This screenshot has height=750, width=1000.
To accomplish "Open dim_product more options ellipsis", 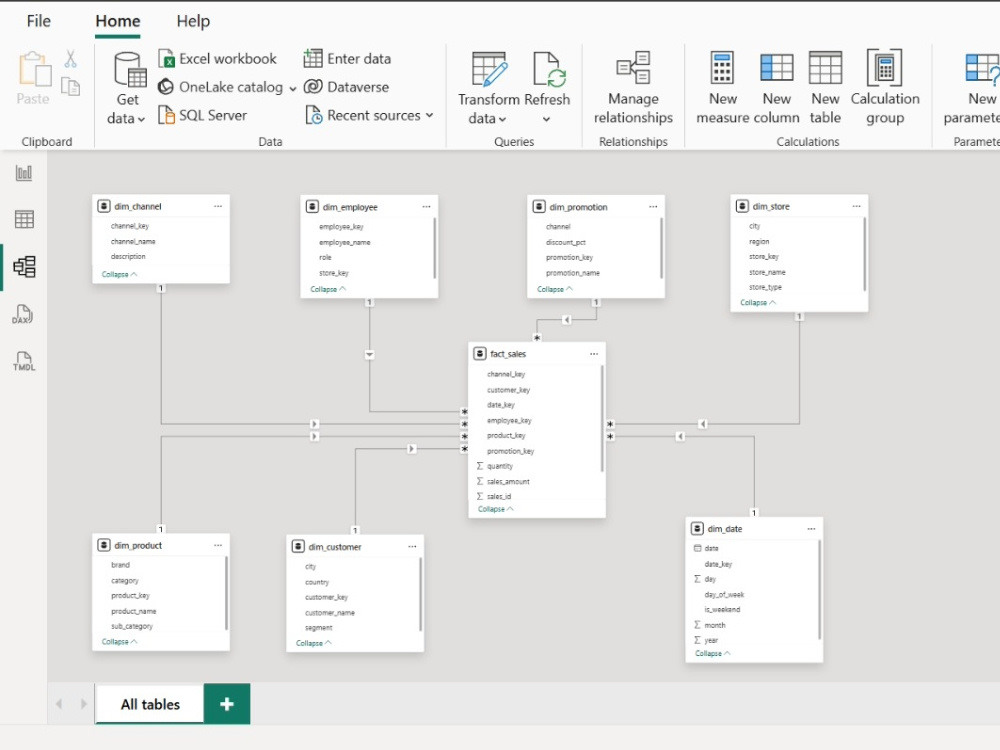I will (x=218, y=545).
